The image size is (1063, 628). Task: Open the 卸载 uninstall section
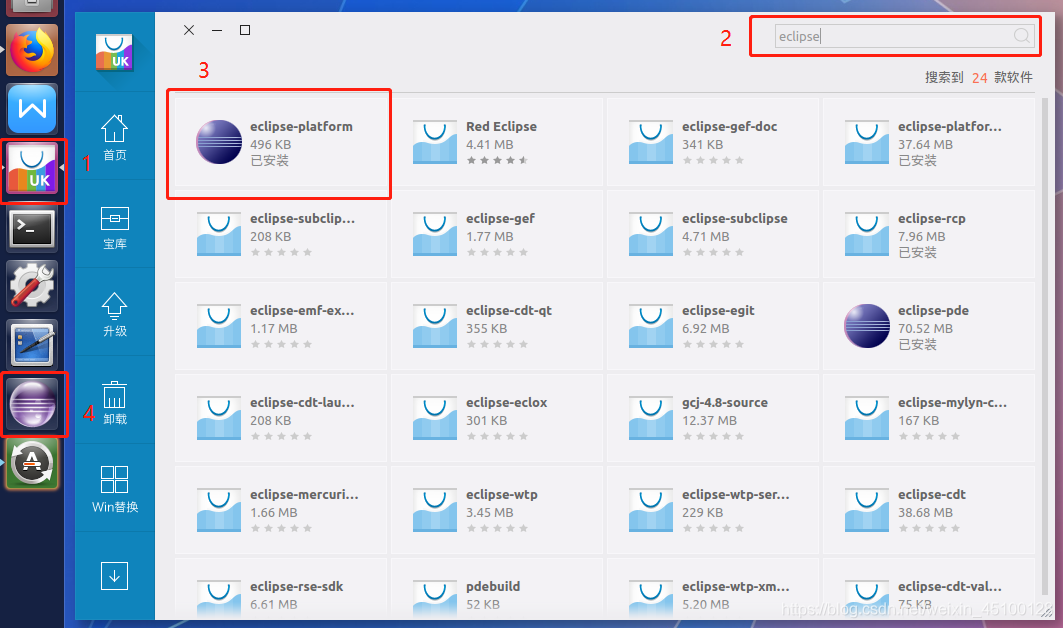click(x=115, y=403)
